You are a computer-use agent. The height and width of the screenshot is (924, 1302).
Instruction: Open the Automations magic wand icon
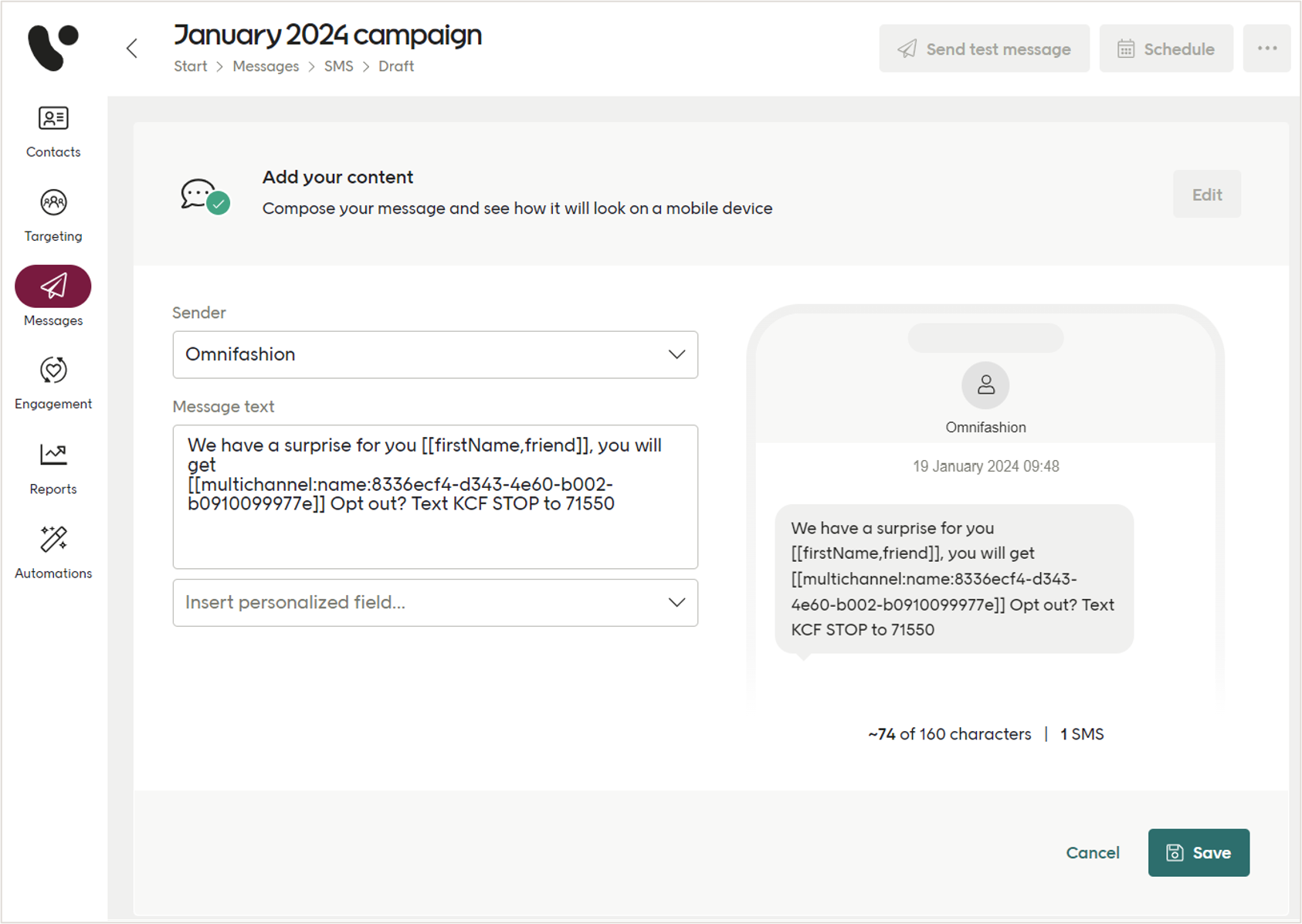[53, 539]
